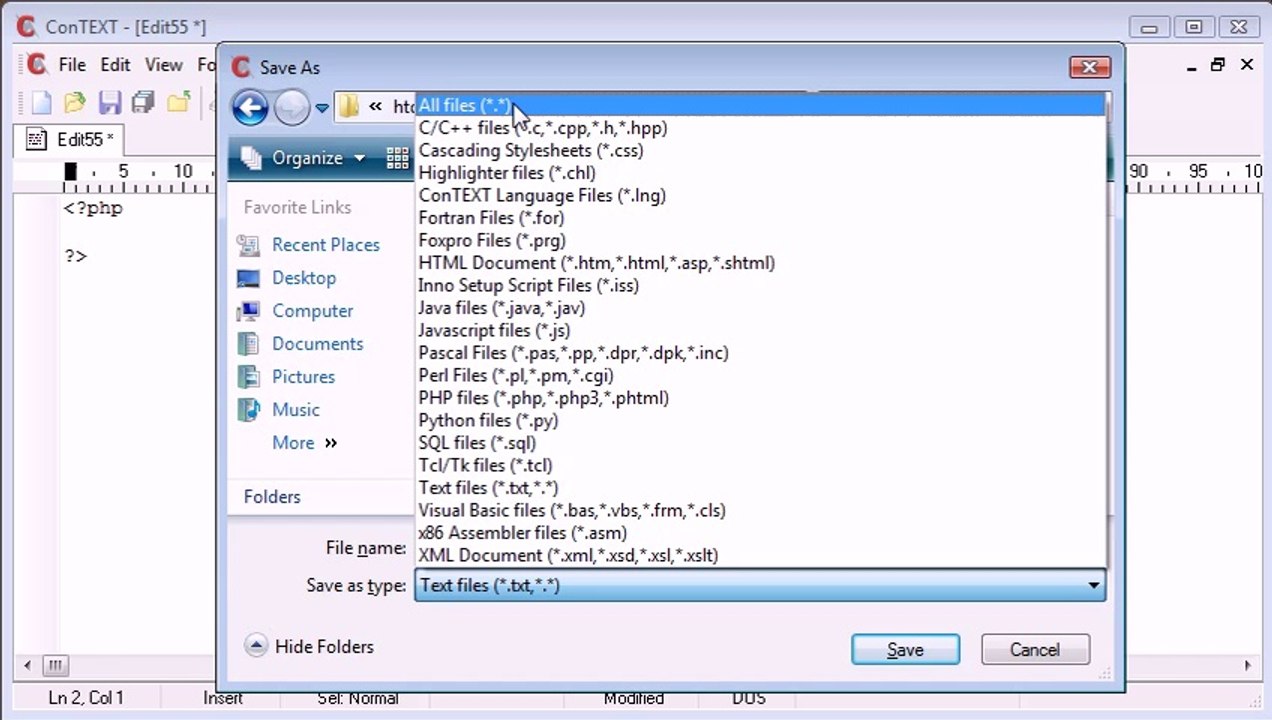The width and height of the screenshot is (1272, 720).
Task: Open Recent Places link
Action: [x=326, y=245]
